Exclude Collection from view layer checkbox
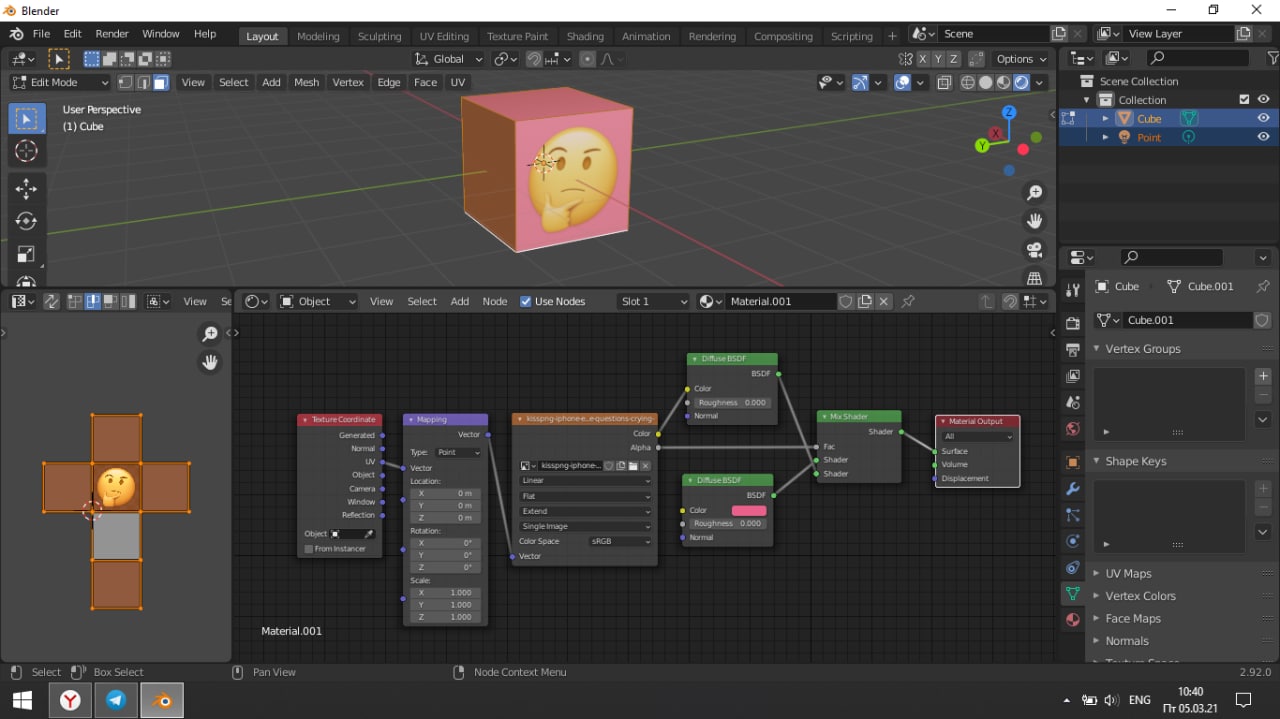Viewport: 1280px width, 719px height. pos(1244,100)
